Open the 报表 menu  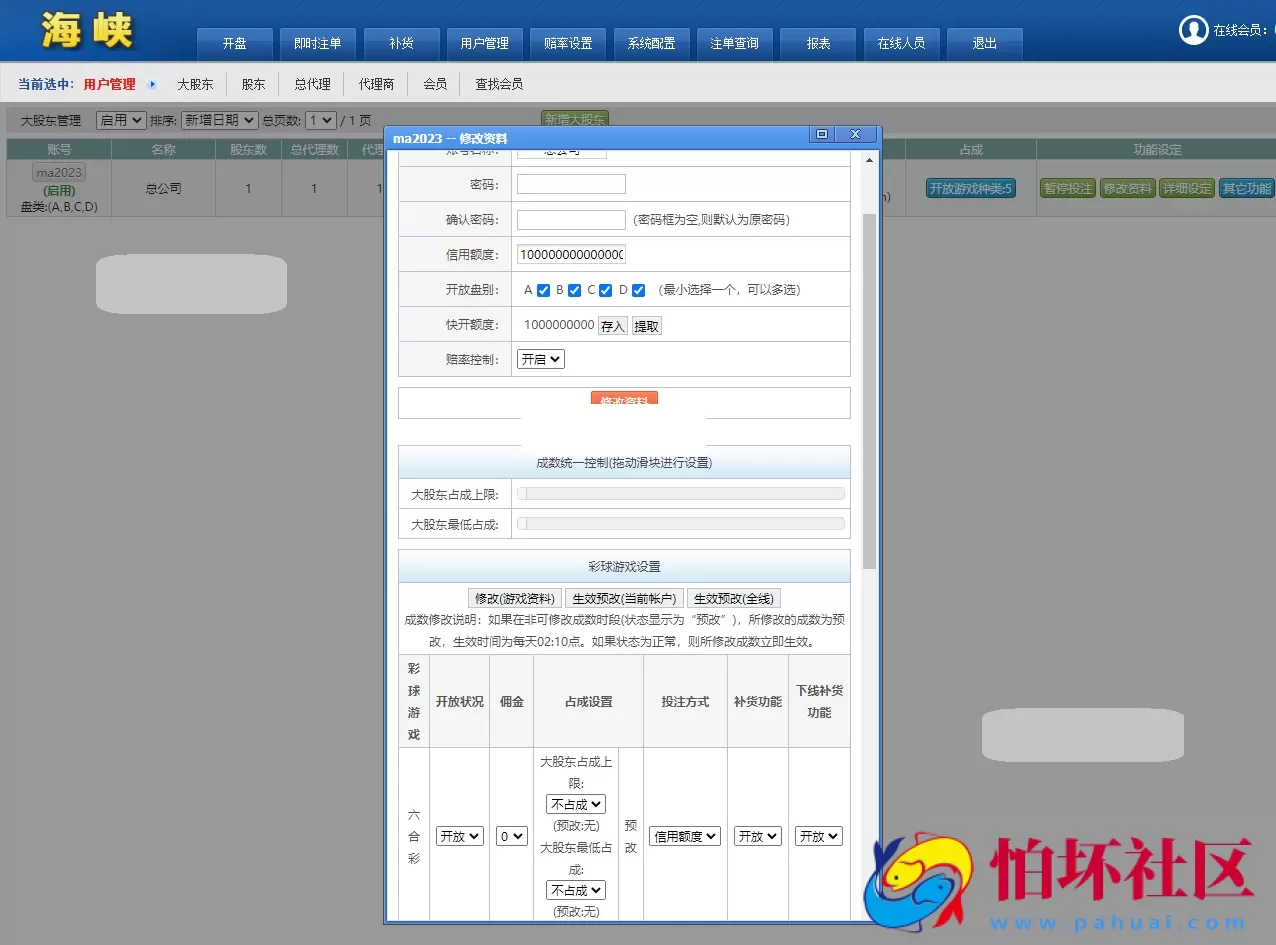[x=818, y=43]
